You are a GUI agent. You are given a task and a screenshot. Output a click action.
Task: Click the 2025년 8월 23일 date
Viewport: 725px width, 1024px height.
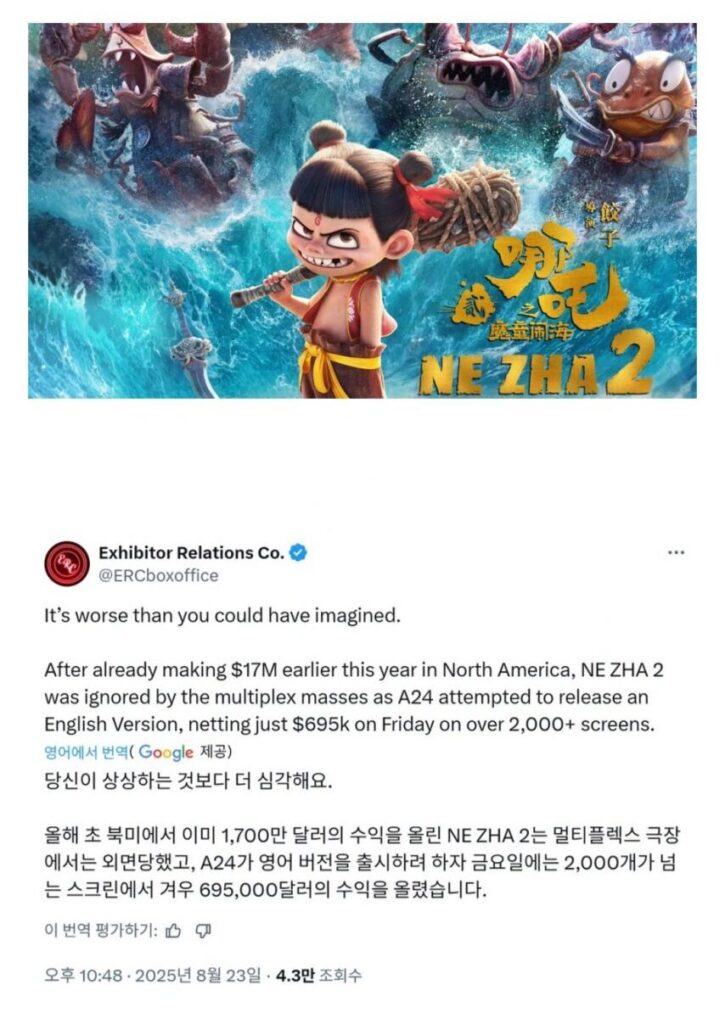pyautogui.click(x=197, y=976)
